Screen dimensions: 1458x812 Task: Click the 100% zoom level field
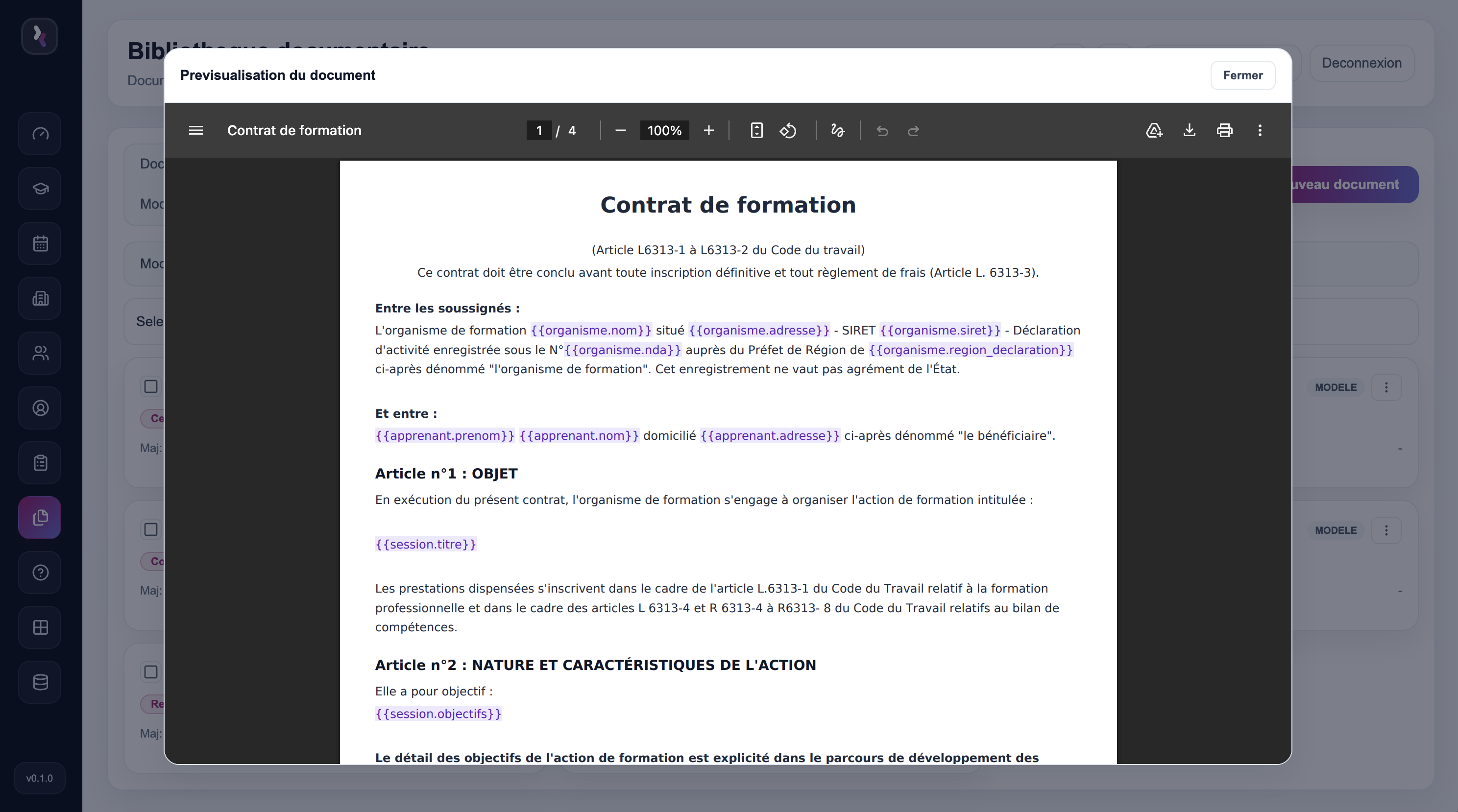[x=664, y=131]
